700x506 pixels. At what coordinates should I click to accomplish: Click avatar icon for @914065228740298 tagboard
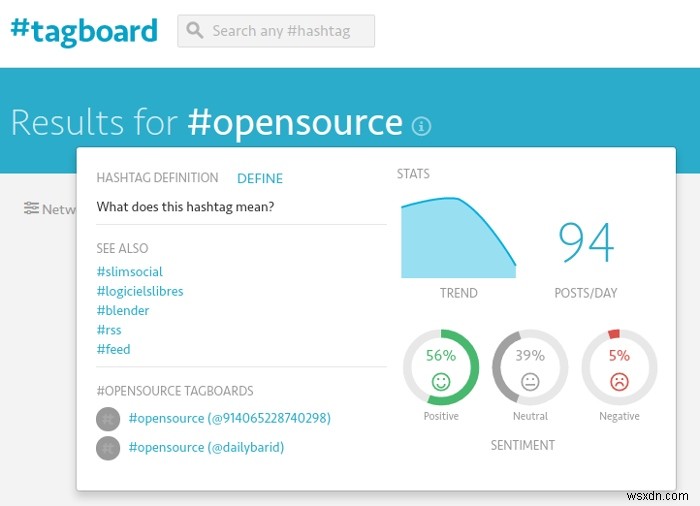(x=108, y=419)
